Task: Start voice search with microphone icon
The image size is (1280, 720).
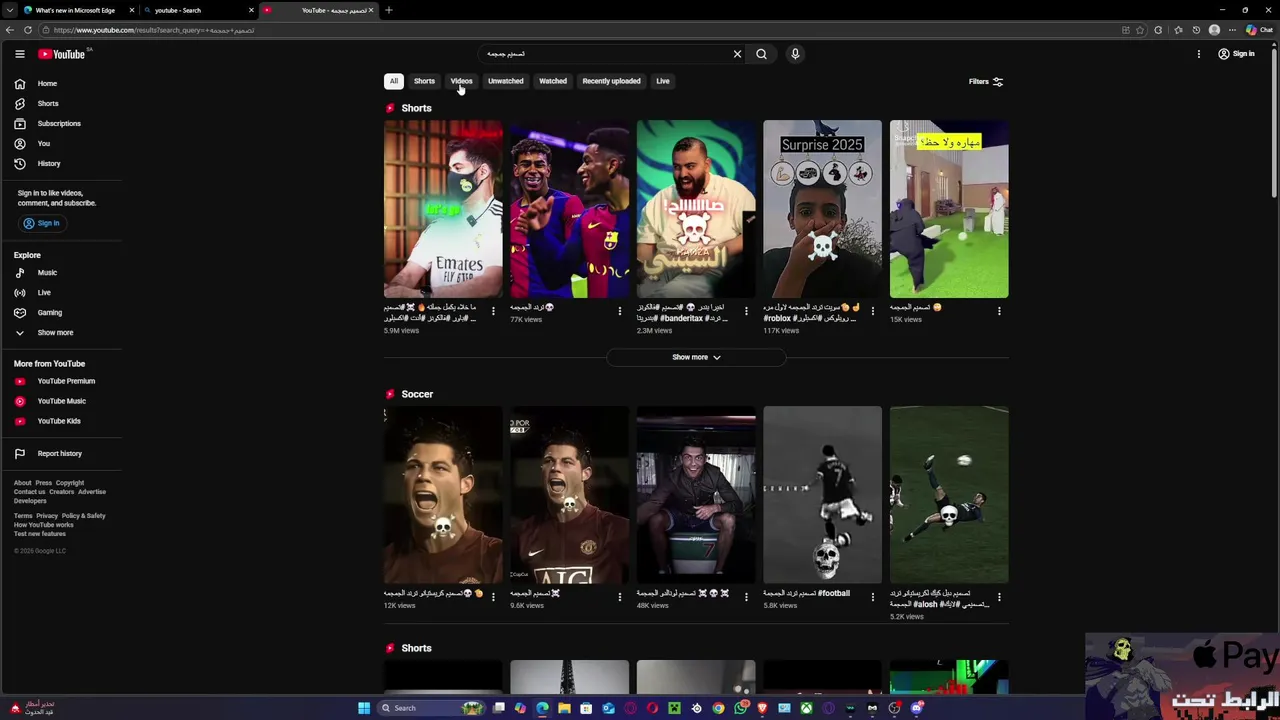Action: tap(795, 54)
